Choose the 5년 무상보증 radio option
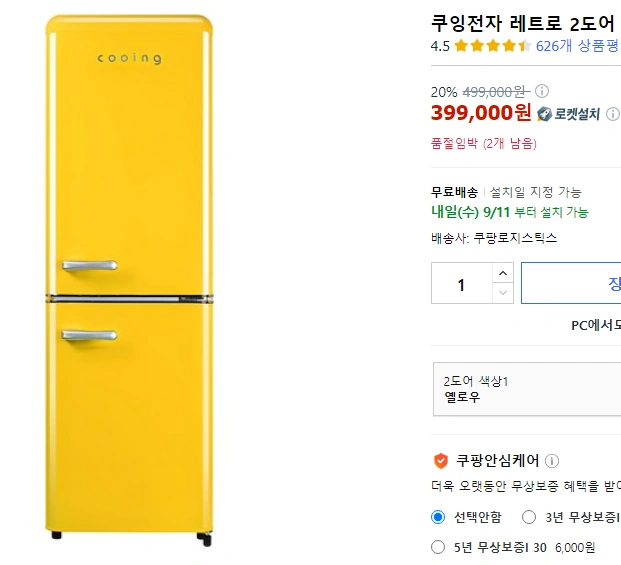 coord(438,547)
